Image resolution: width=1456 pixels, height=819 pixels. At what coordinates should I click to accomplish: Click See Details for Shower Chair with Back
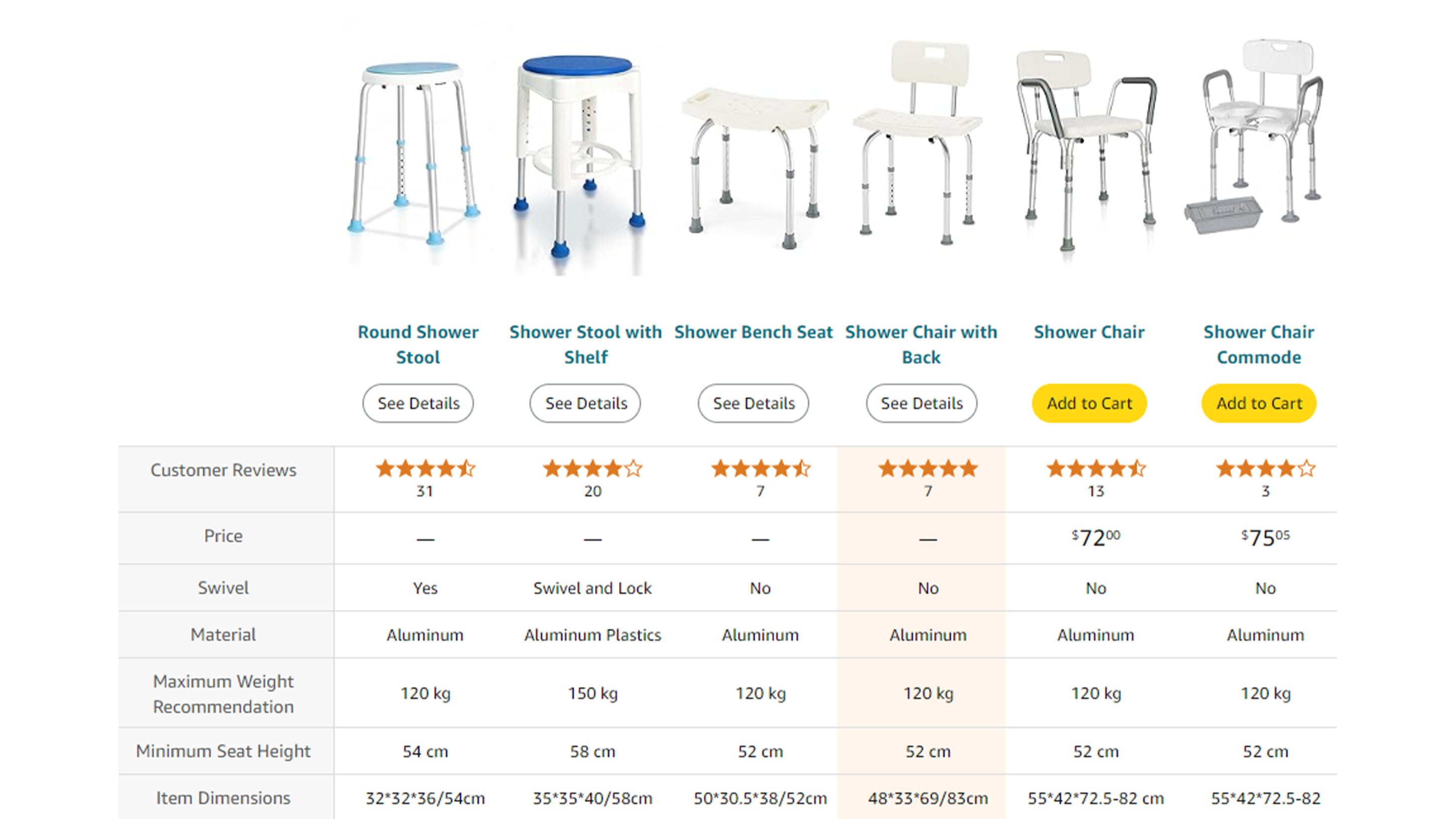[x=921, y=404]
